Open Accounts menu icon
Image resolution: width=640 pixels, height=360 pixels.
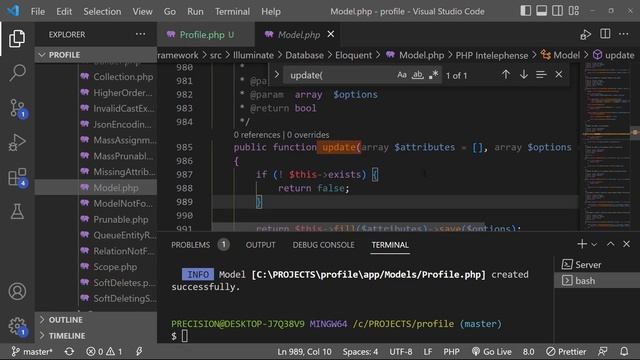click(x=17, y=291)
